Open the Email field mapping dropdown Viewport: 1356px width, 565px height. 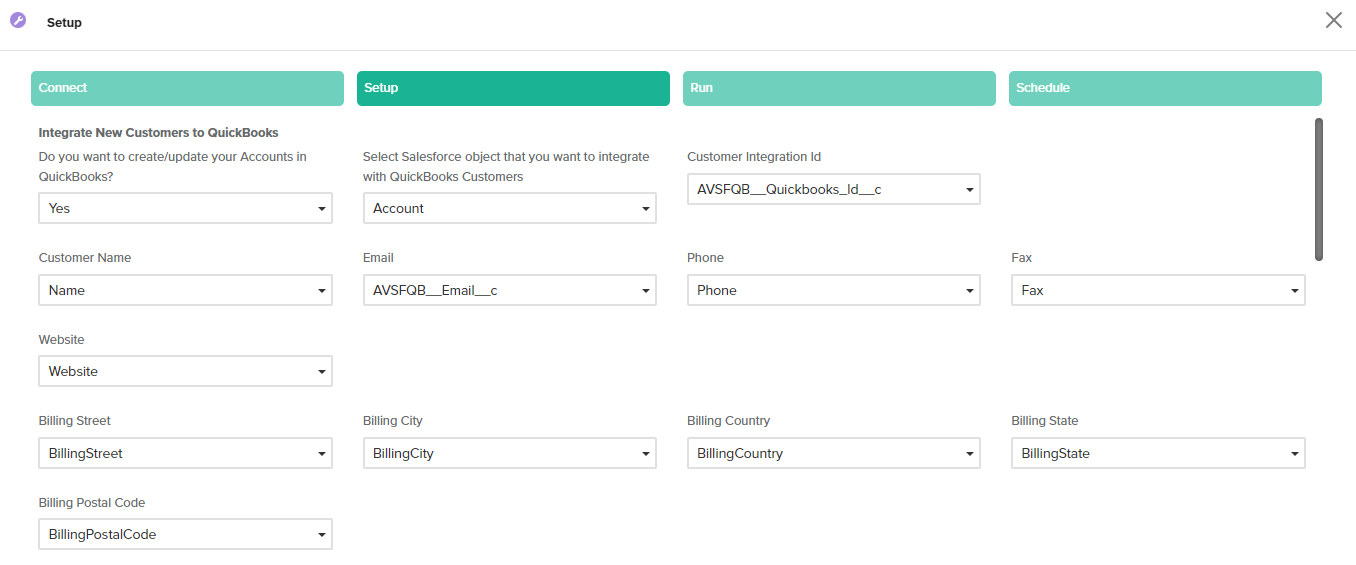509,290
